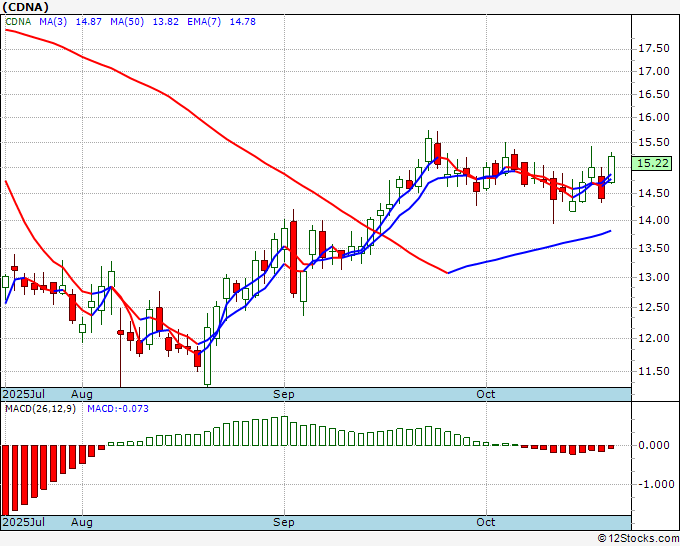Select the green CDNA legend label

[19, 21]
